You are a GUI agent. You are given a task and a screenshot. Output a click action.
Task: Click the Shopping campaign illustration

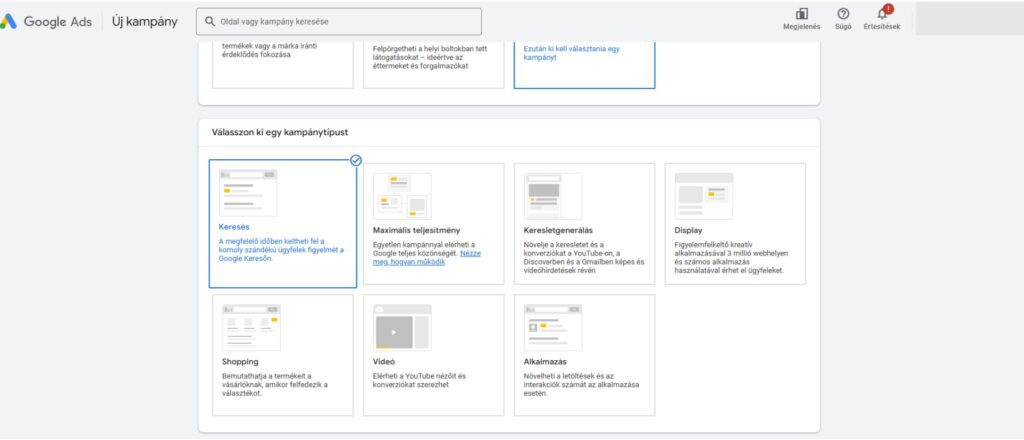point(251,328)
